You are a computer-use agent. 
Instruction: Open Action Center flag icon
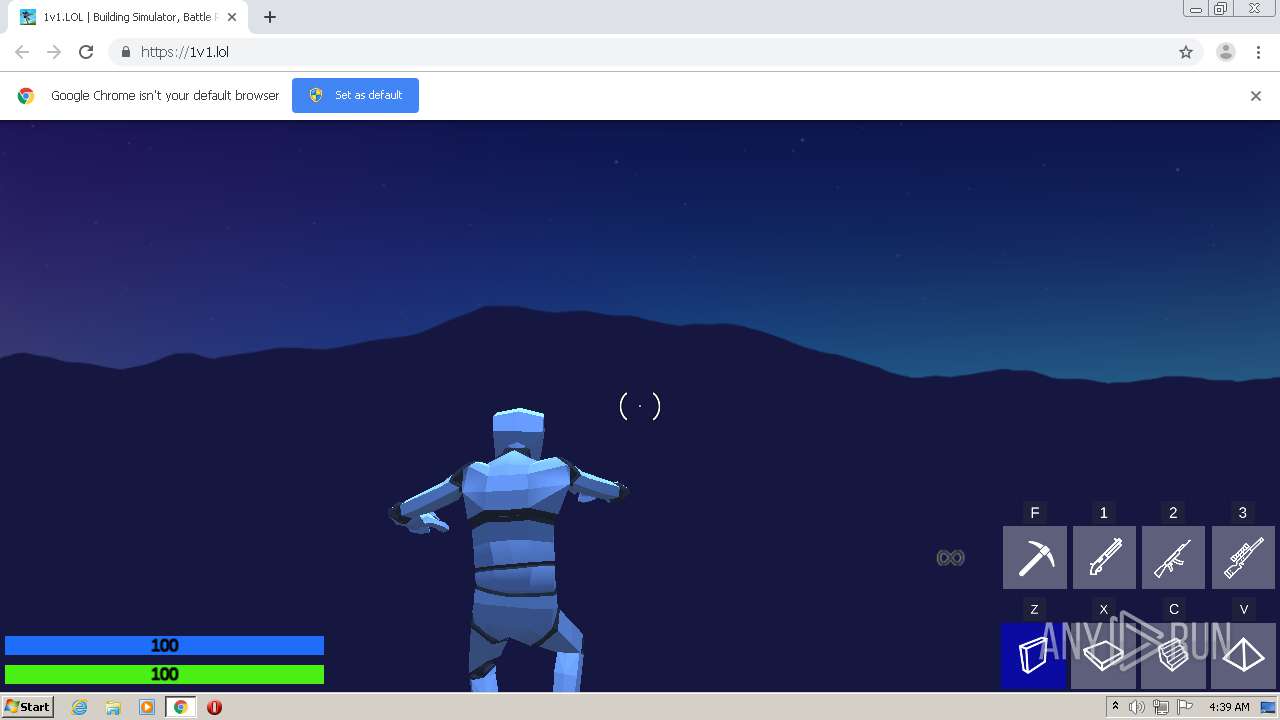click(1185, 707)
